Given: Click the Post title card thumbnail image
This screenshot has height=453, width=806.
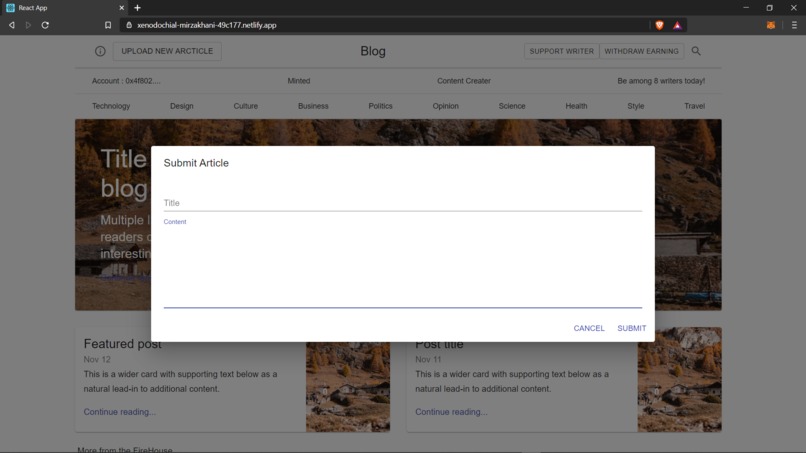Looking at the screenshot, I should (680, 379).
